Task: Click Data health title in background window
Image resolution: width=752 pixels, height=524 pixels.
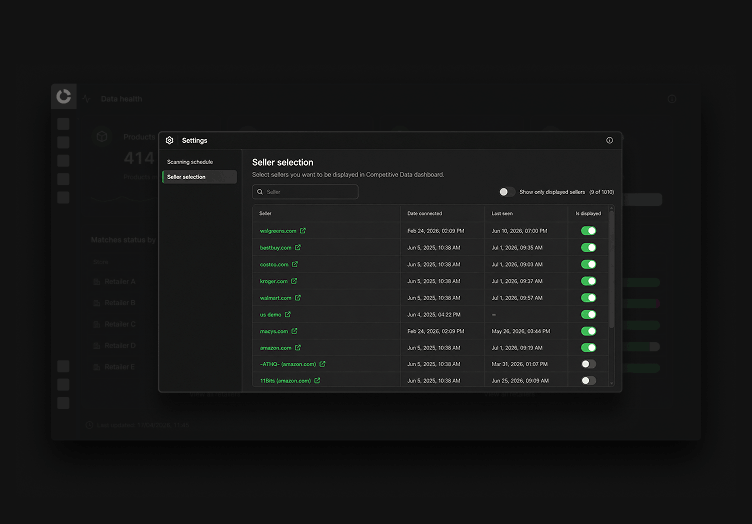Action: [121, 99]
